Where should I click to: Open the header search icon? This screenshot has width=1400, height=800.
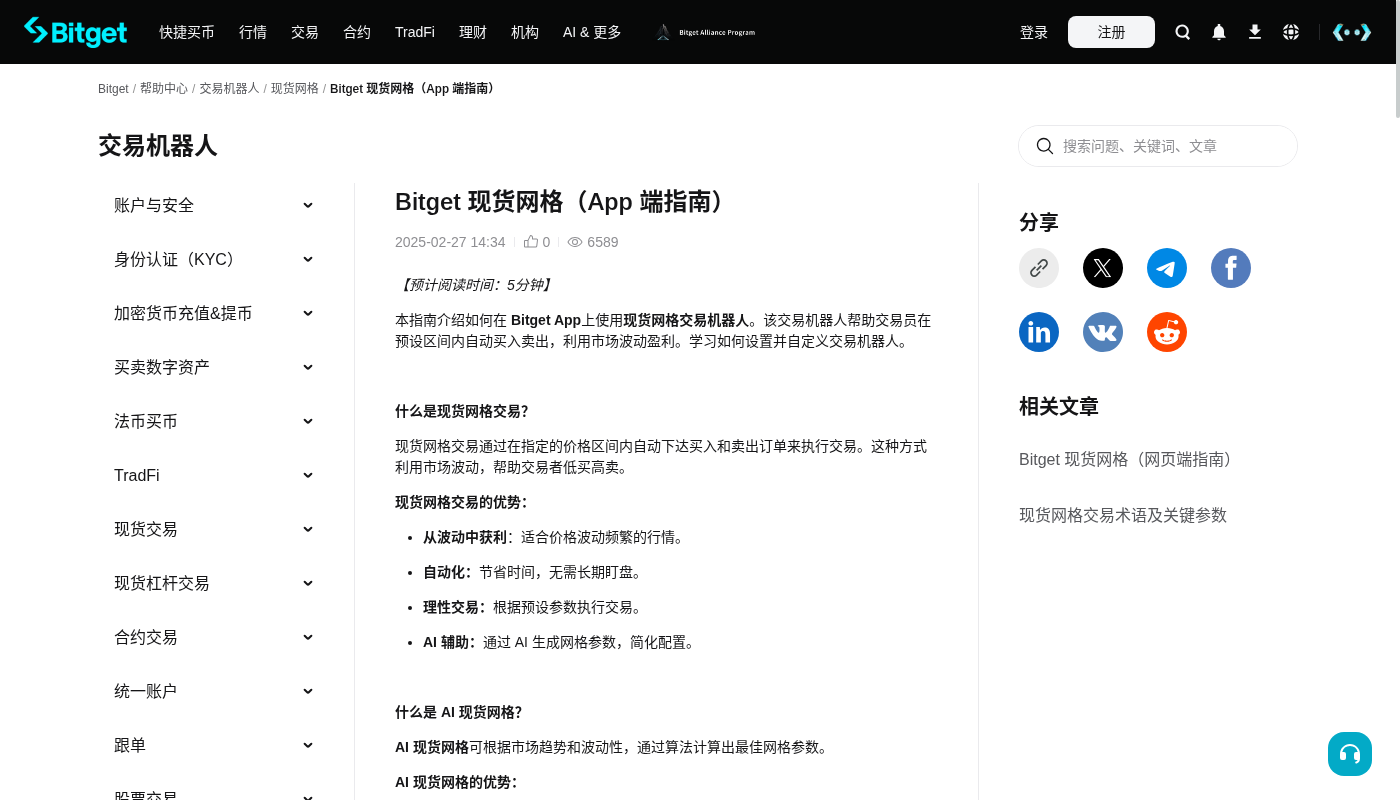pyautogui.click(x=1183, y=32)
